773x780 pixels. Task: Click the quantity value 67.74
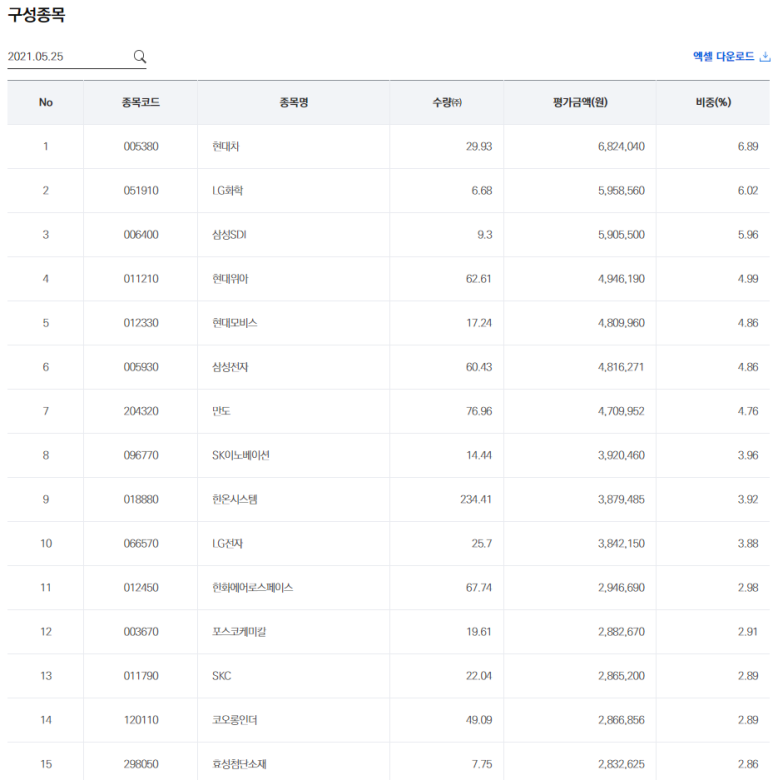tap(479, 587)
